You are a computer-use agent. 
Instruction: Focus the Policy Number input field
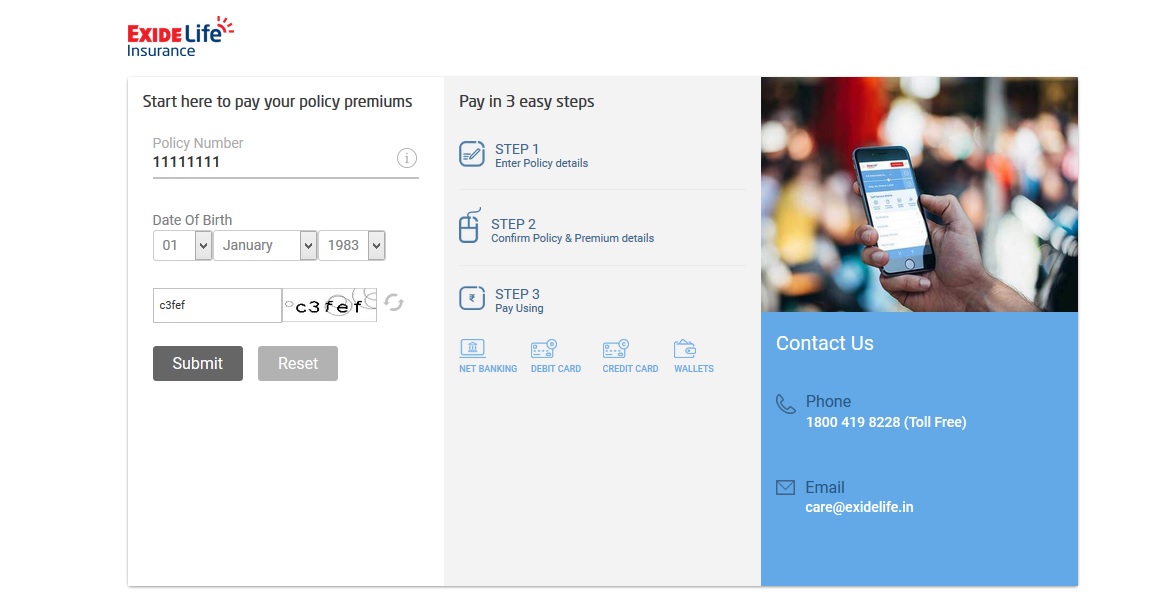tap(272, 162)
